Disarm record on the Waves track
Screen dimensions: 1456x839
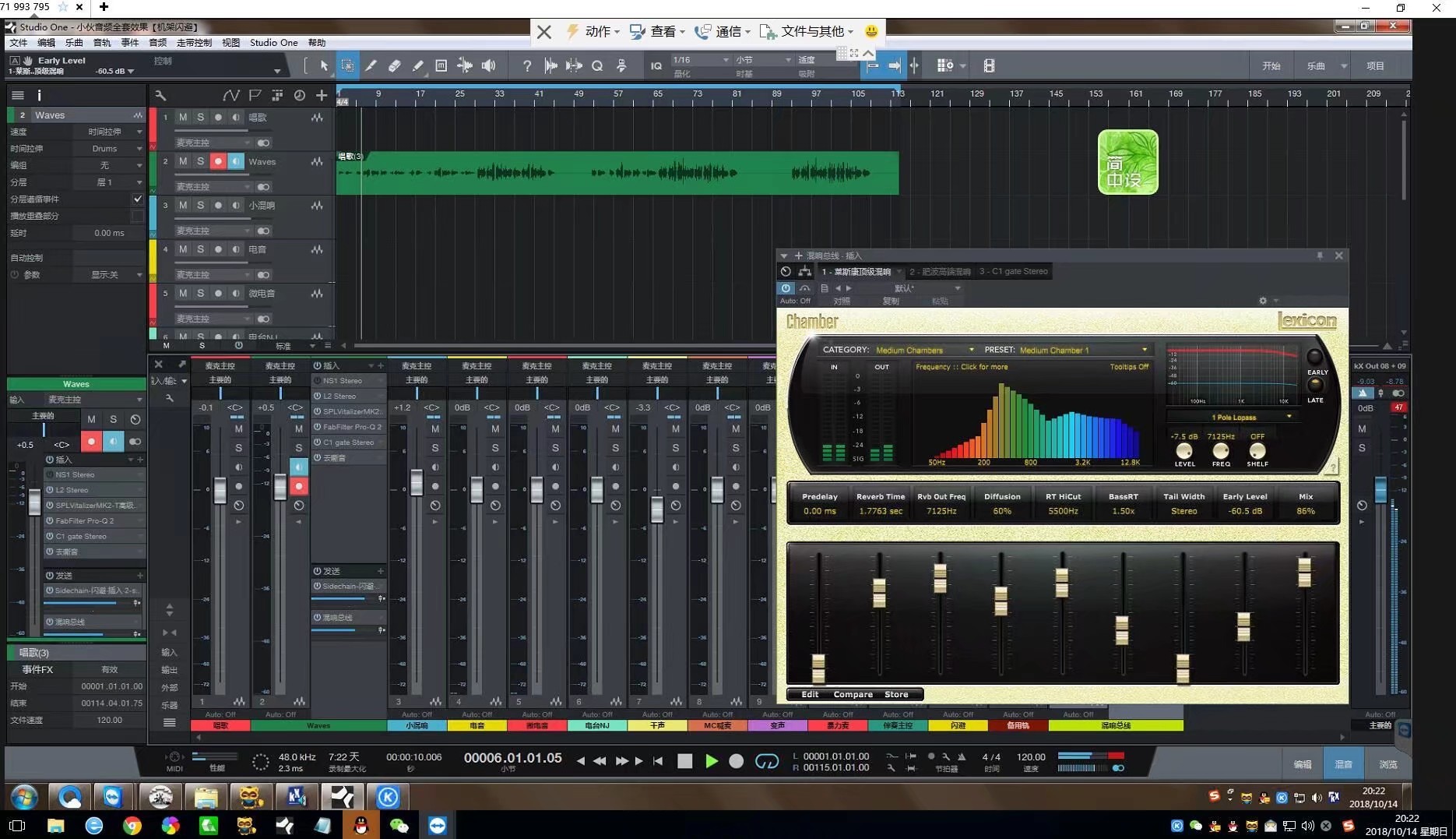pos(218,161)
